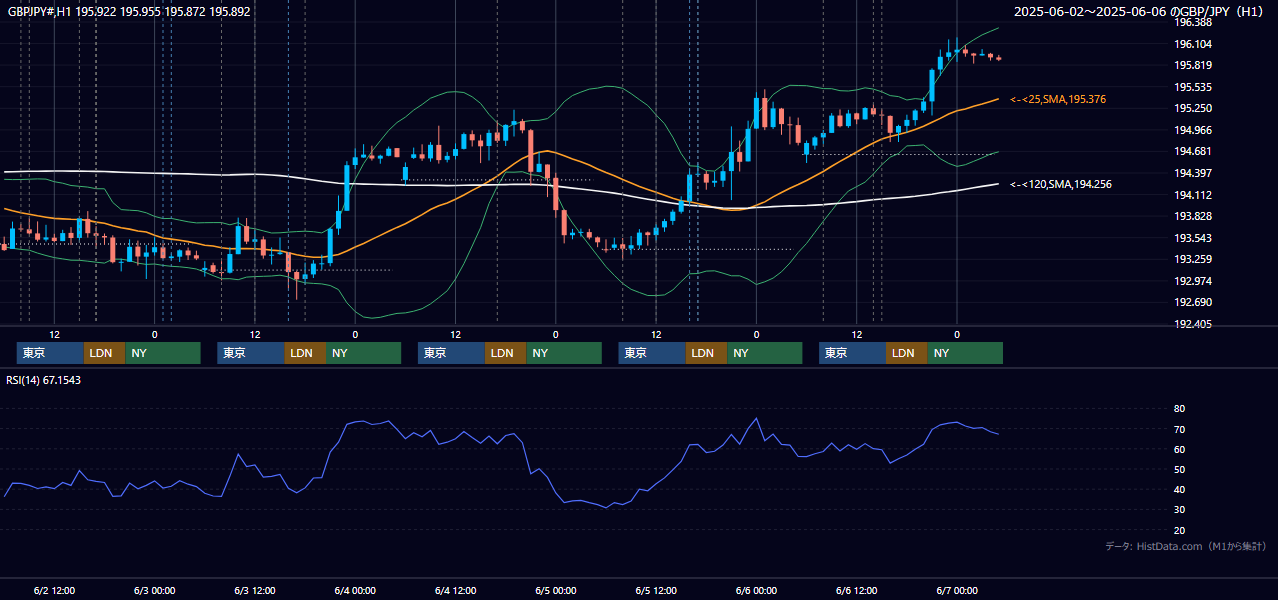Click RSI scale value 60
This screenshot has width=1278, height=600.
[1180, 449]
